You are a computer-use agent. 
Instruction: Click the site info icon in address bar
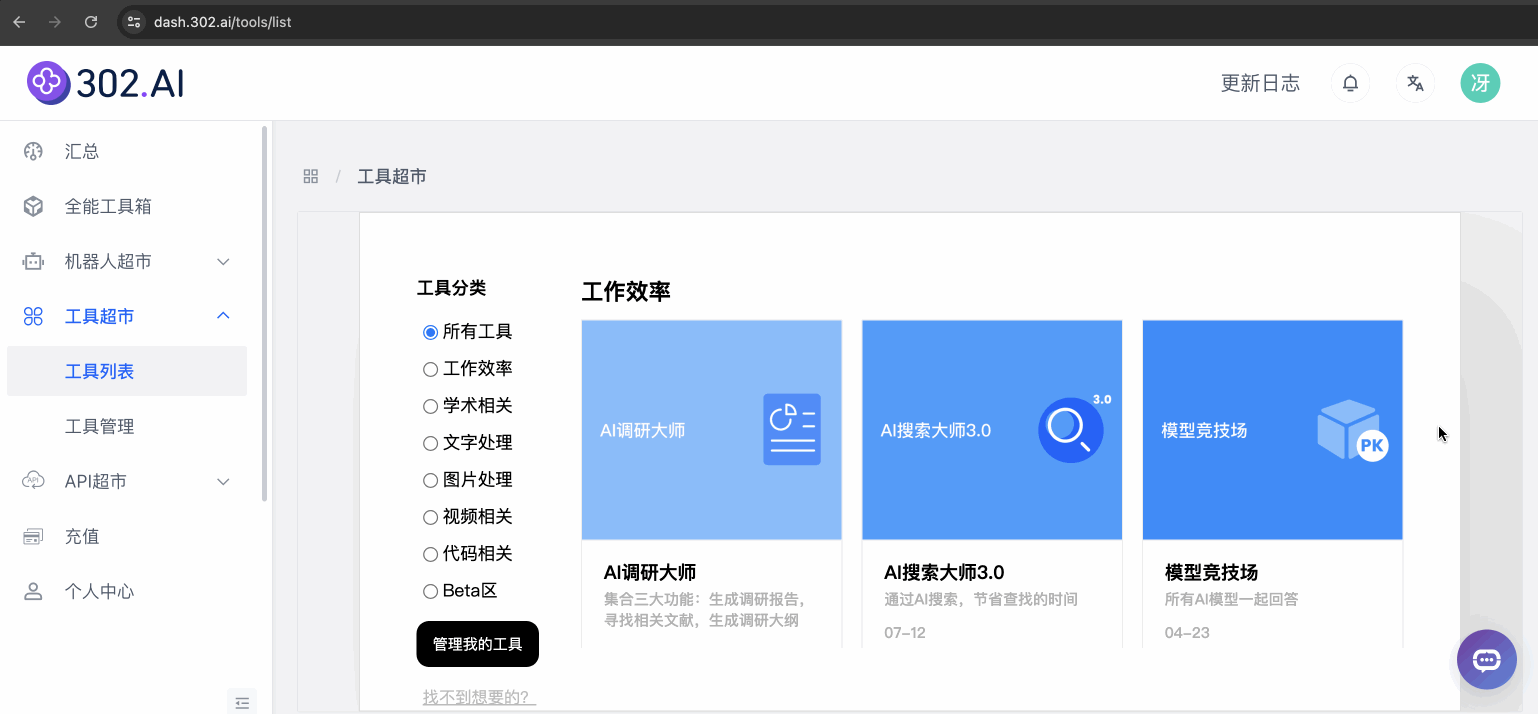(x=134, y=21)
